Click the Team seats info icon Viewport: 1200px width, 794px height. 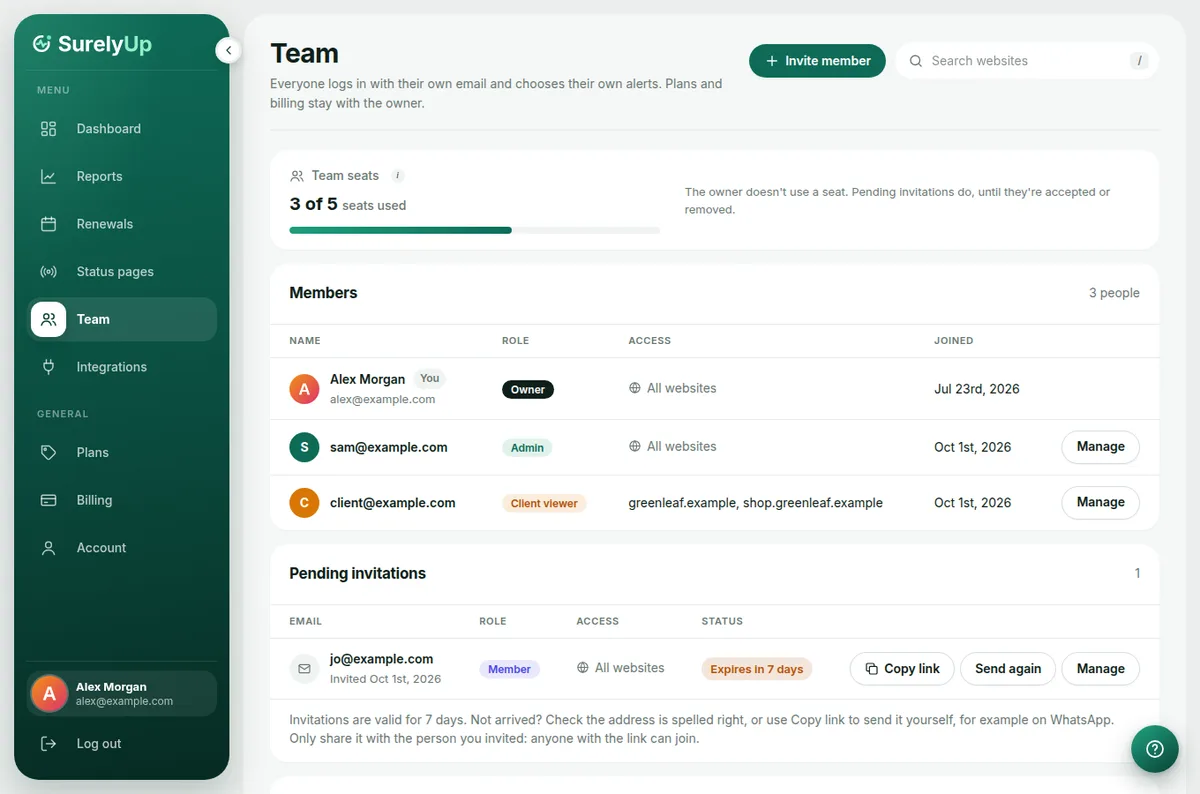[x=397, y=175]
